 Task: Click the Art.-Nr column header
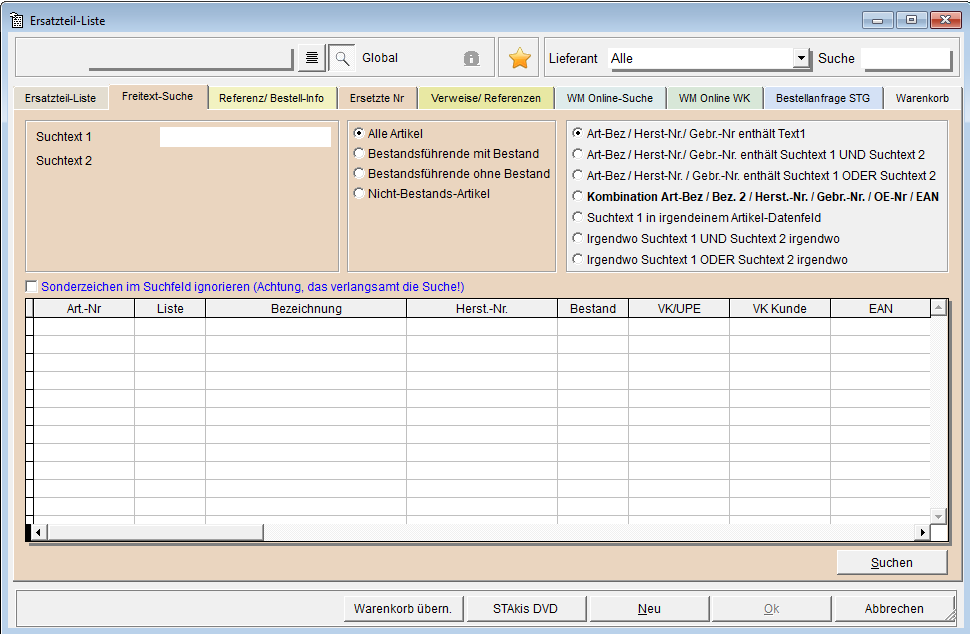[x=84, y=309]
